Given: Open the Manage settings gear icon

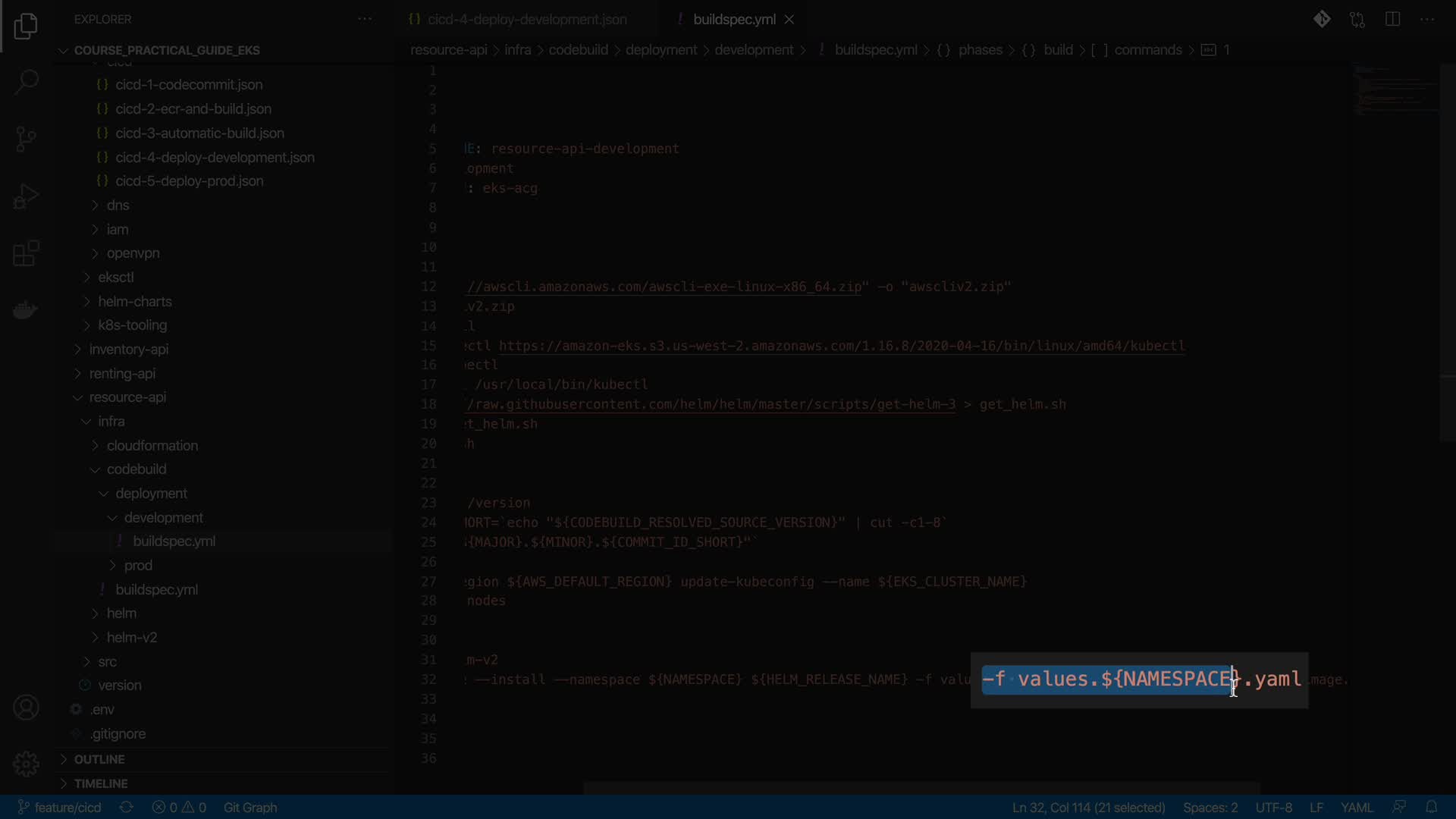Looking at the screenshot, I should (26, 763).
